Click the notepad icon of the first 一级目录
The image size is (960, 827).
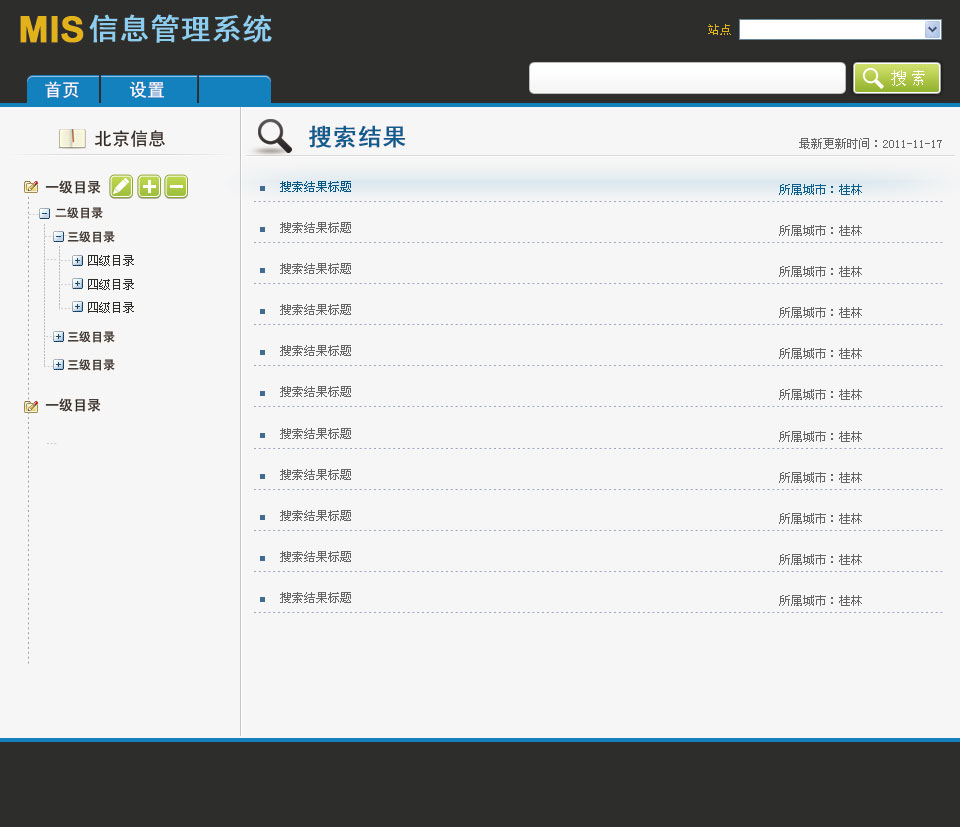pos(31,187)
